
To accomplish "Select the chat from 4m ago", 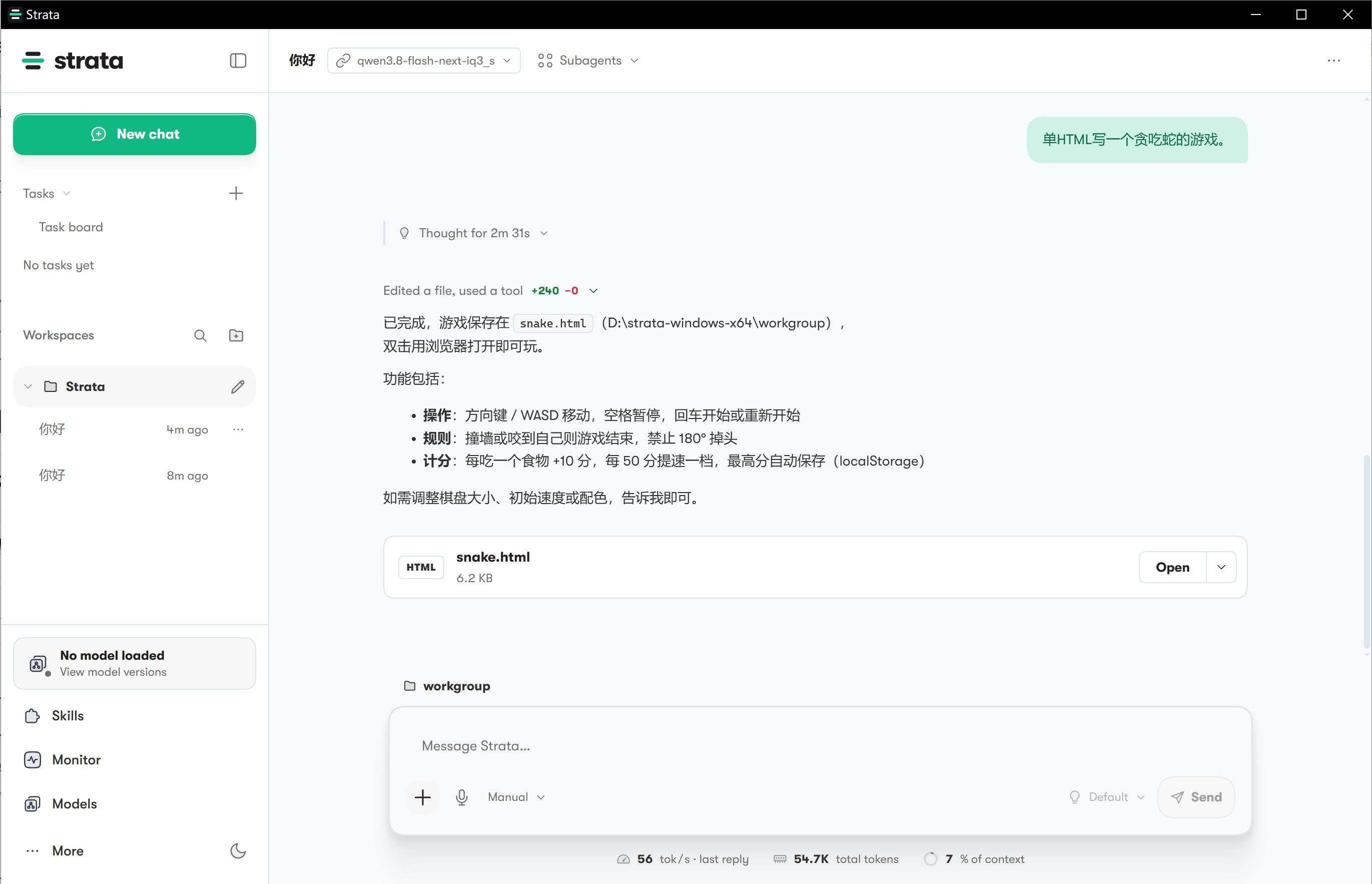I will coord(124,429).
